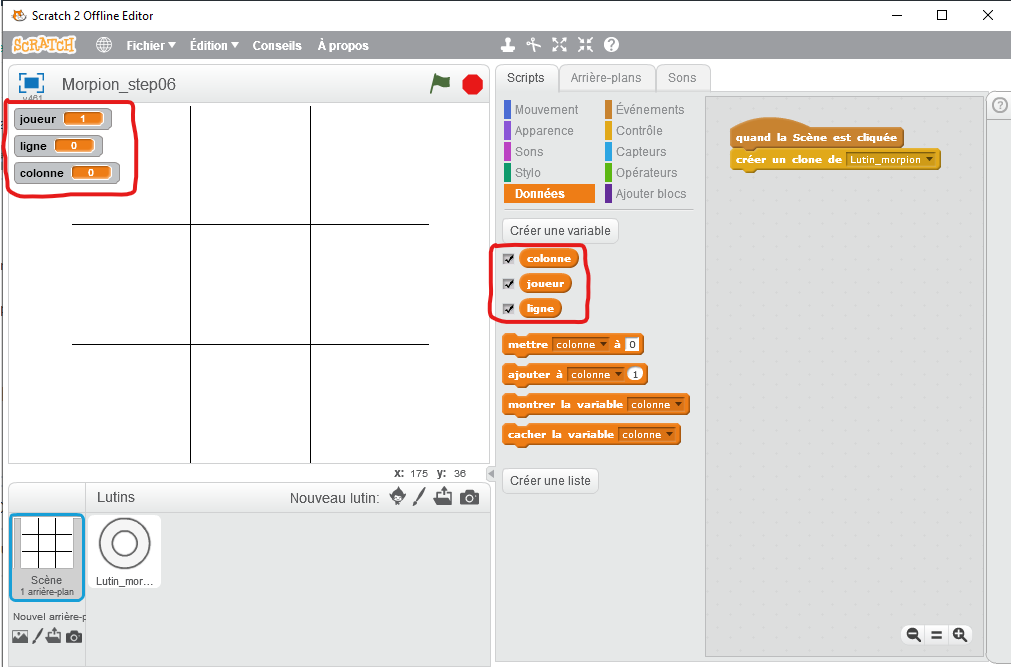Click the Créer une liste button
This screenshot has width=1011, height=667.
point(550,481)
